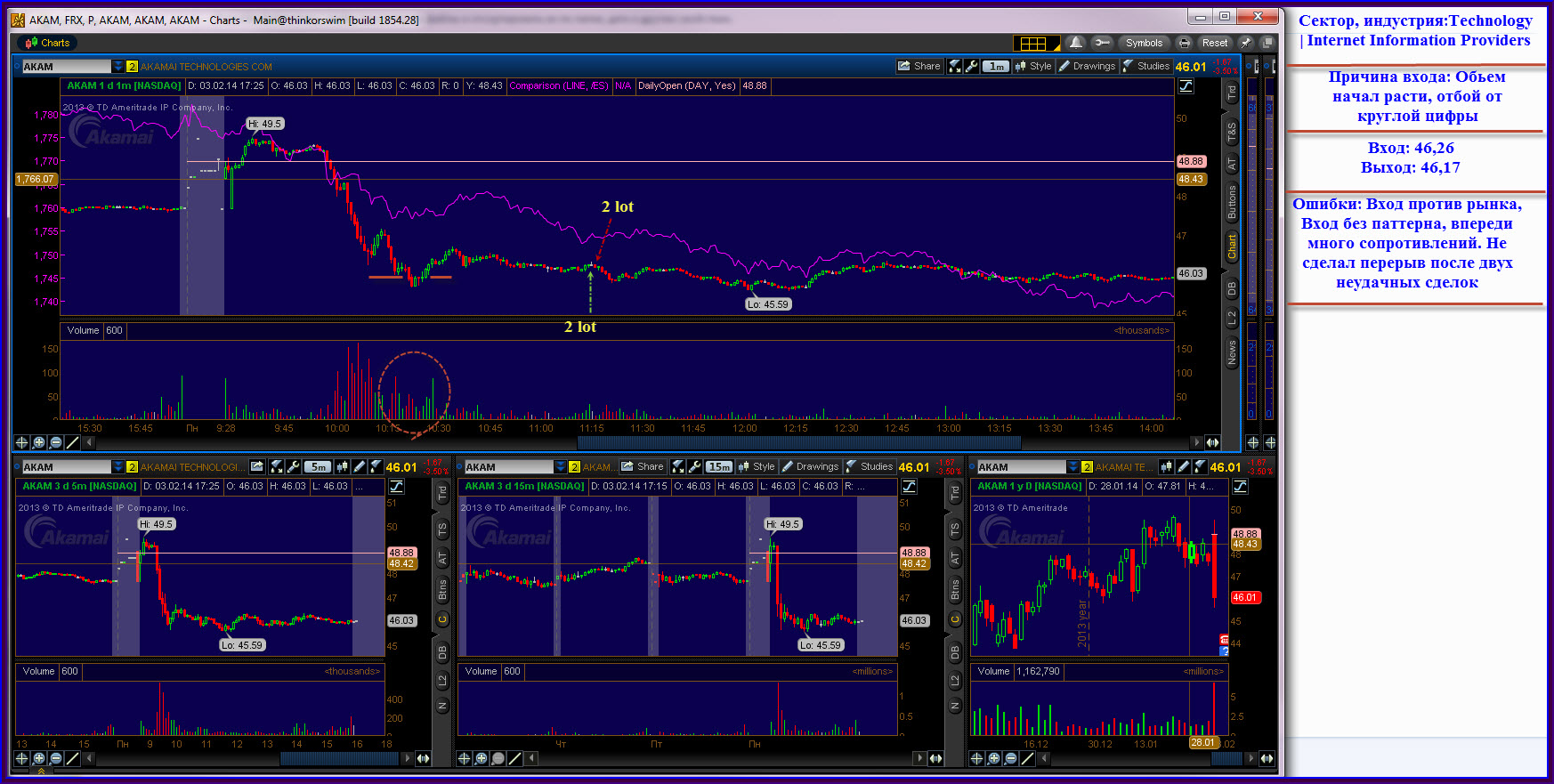Open the DB side tab on 5m chart

(441, 652)
